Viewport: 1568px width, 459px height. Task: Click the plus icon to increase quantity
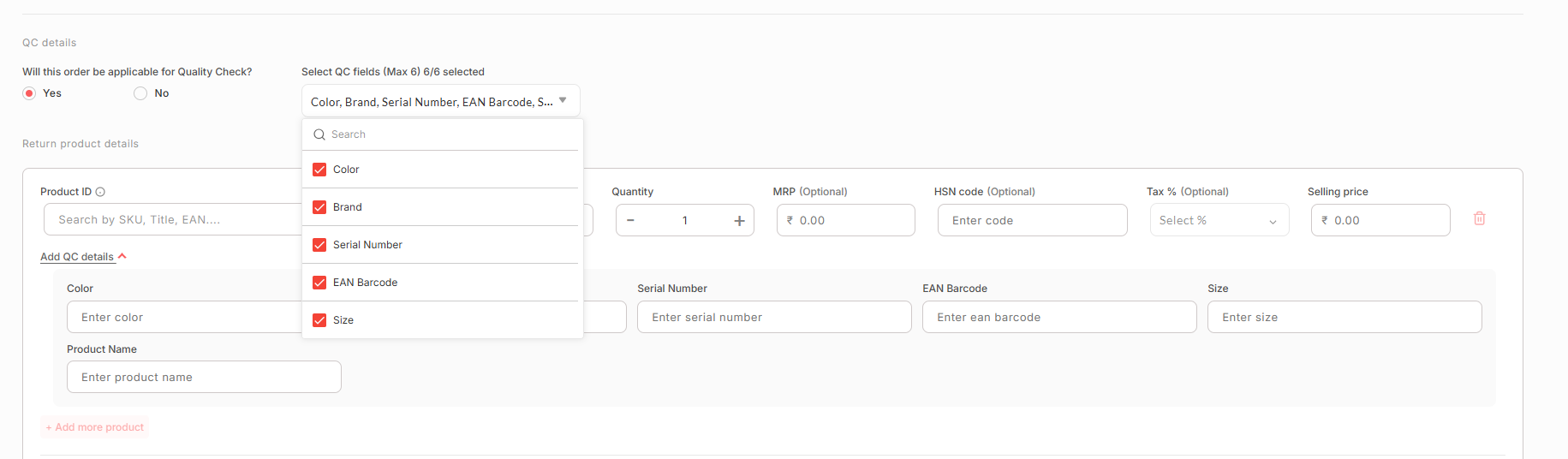point(739,221)
